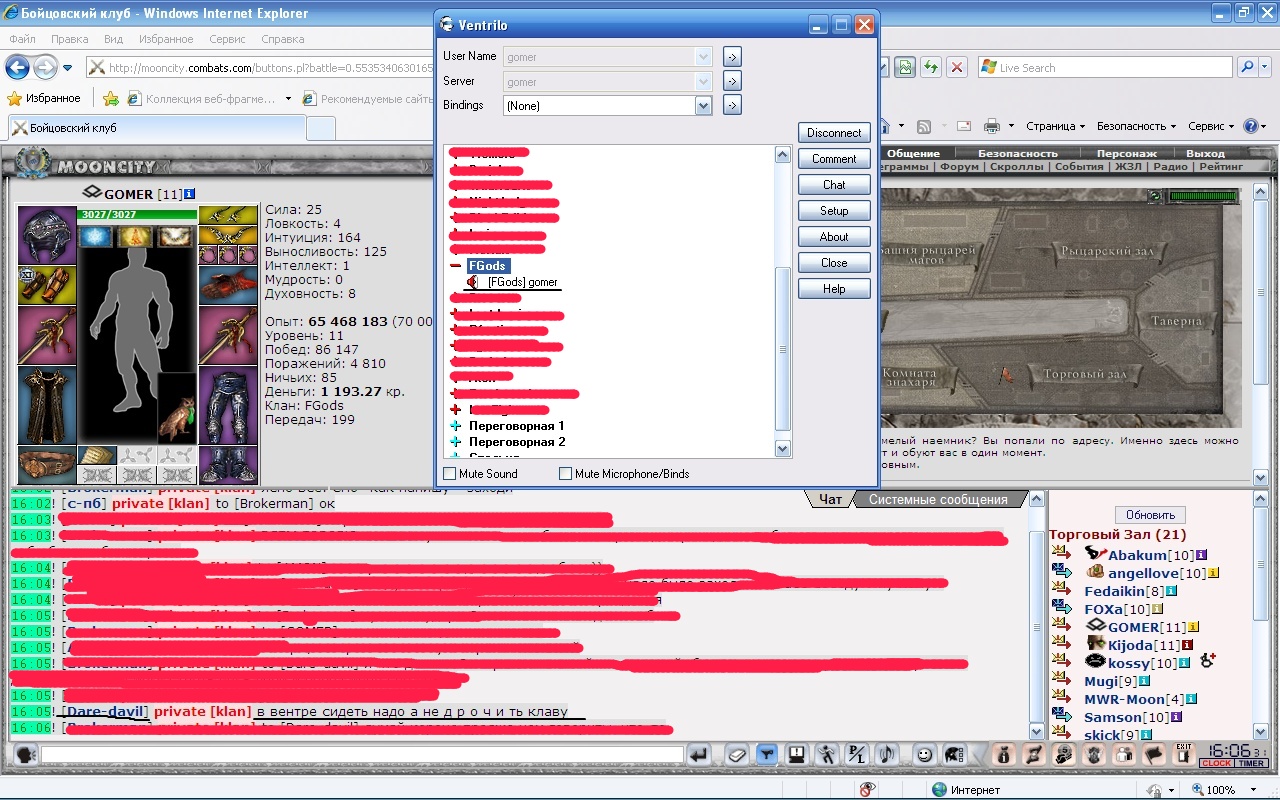
Task: Click the speaker icon next to [FGods] gomer
Action: click(x=472, y=282)
